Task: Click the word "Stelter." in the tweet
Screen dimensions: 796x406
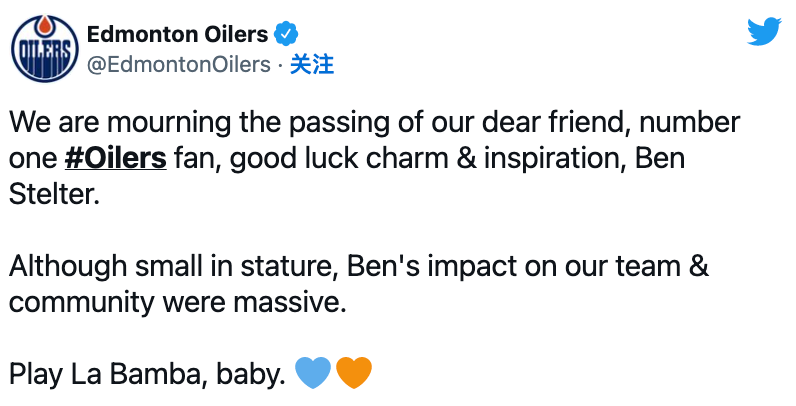Action: point(55,195)
